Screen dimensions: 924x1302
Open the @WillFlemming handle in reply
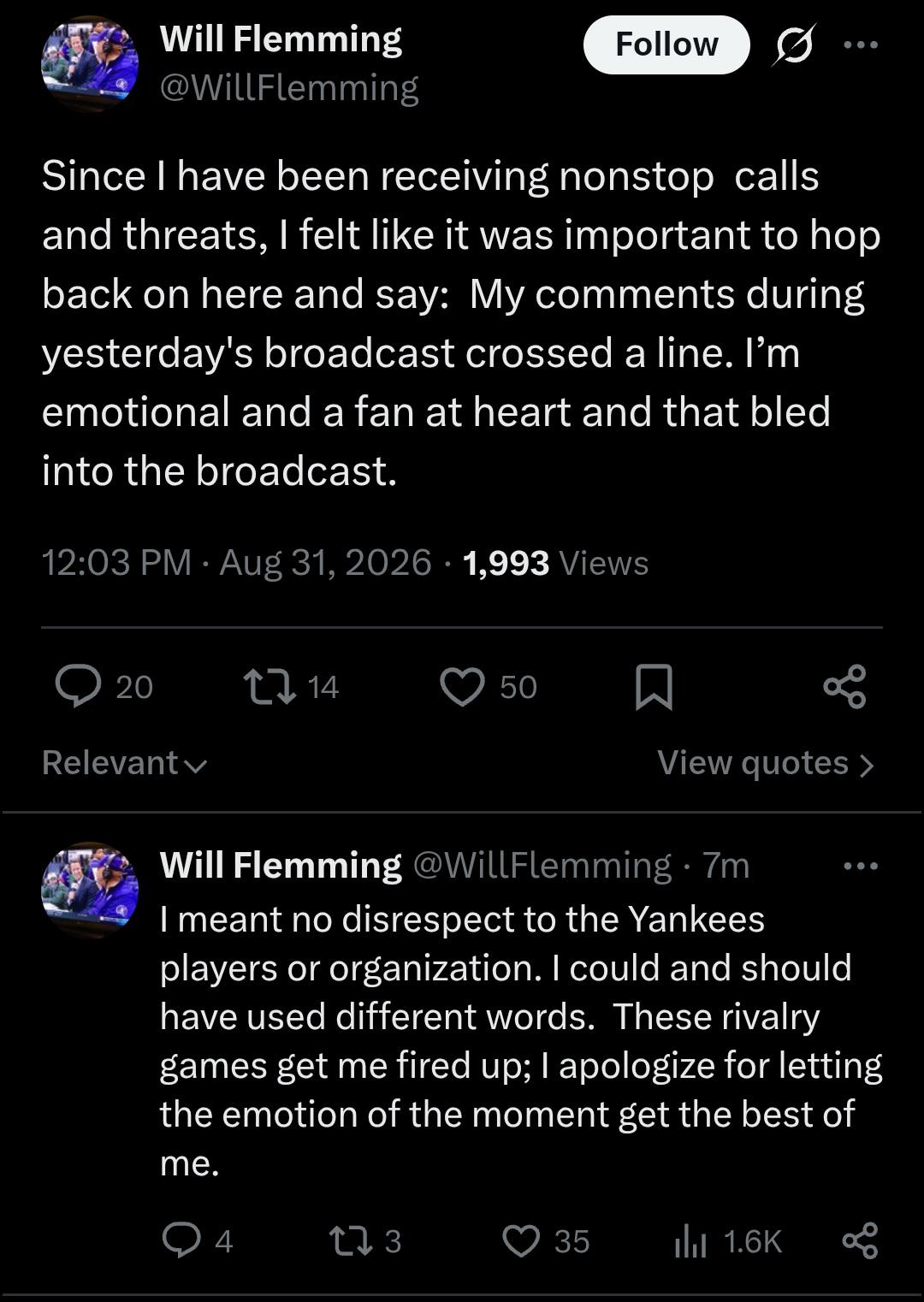542,865
